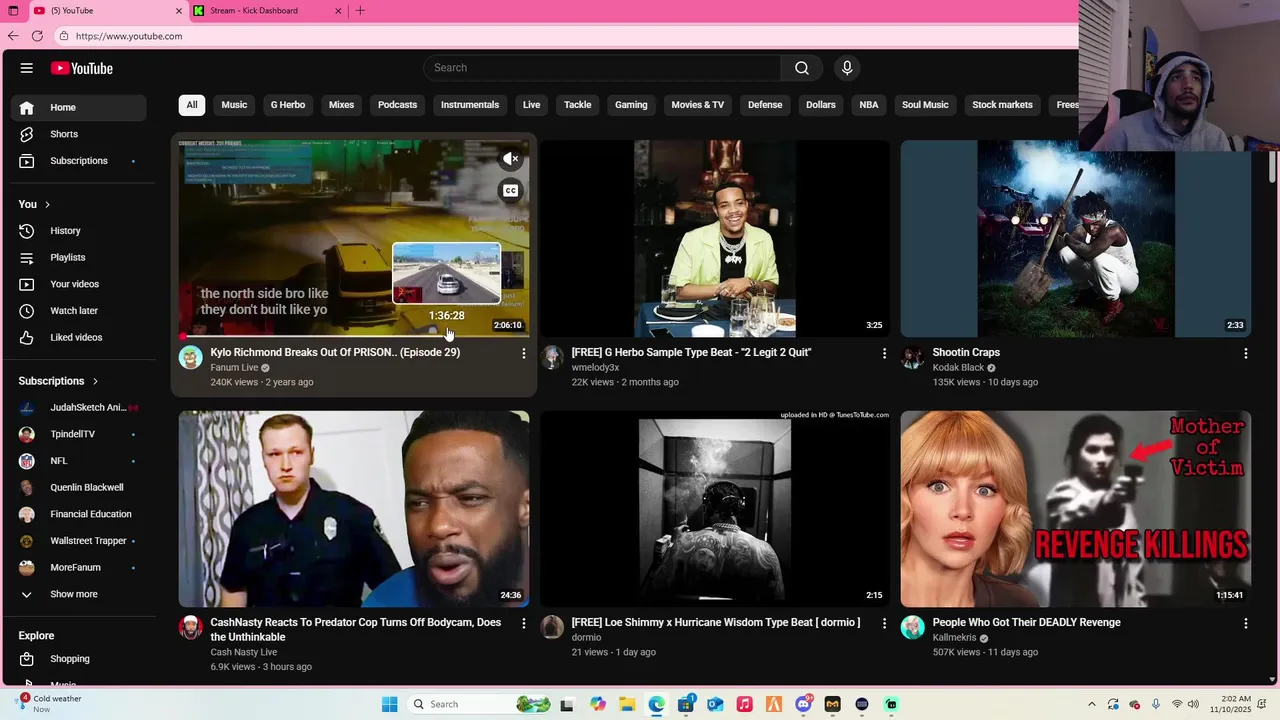Click the YouTube logo

pos(82,68)
